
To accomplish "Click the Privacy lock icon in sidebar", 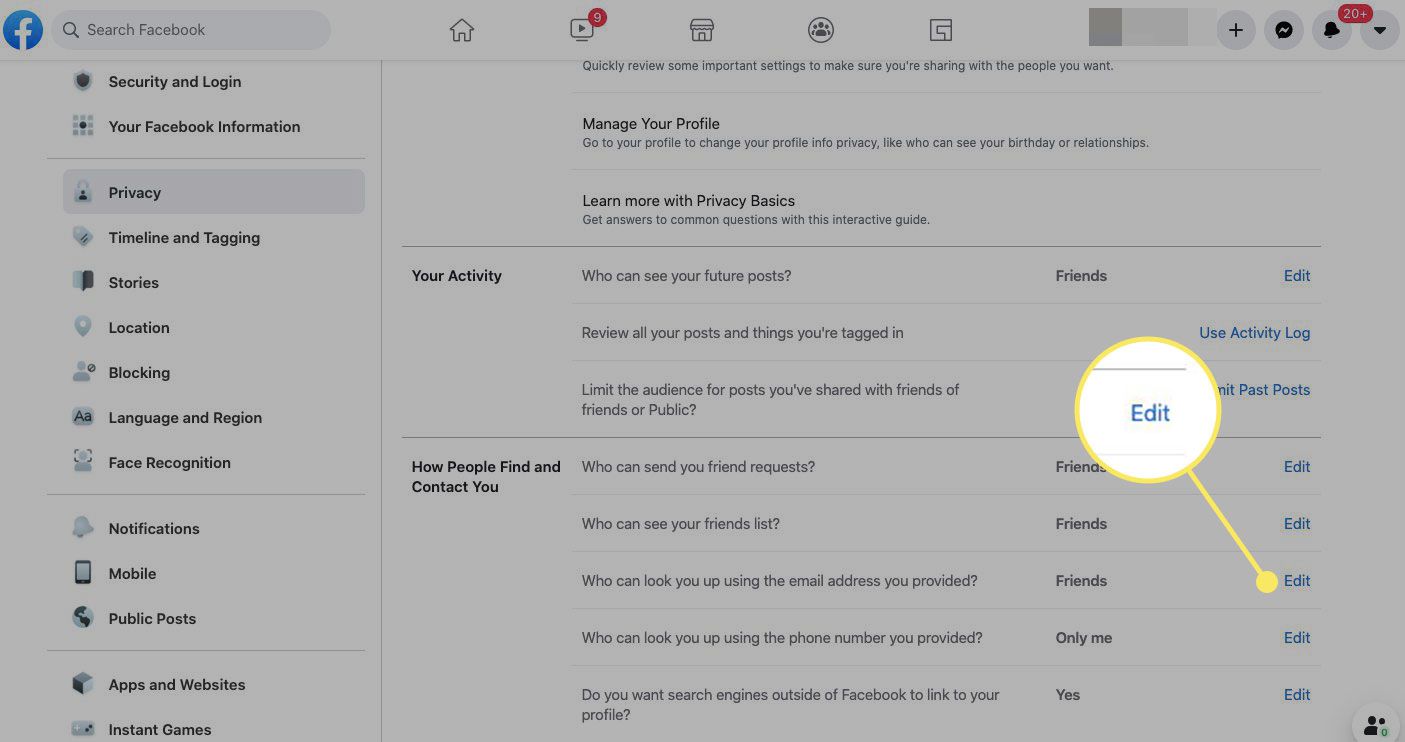I will pos(83,192).
